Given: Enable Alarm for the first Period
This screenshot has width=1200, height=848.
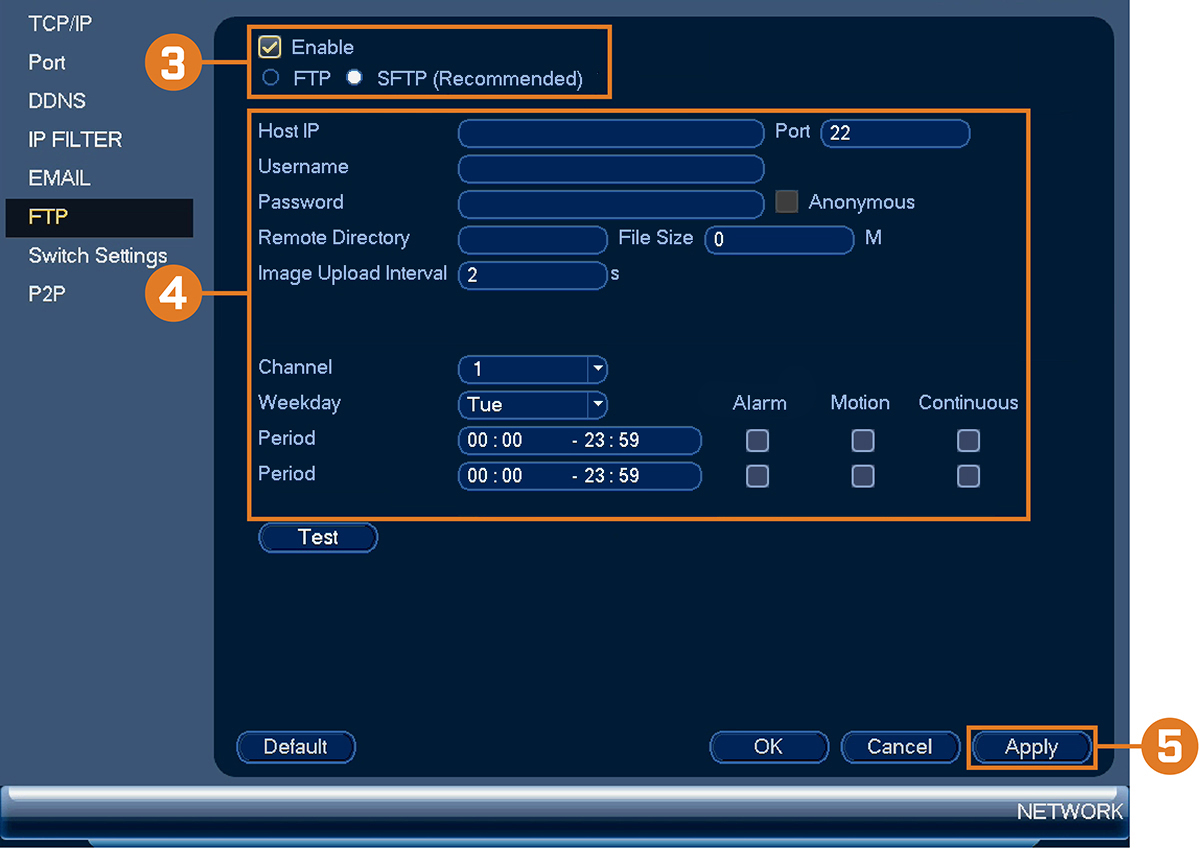Looking at the screenshot, I should [x=758, y=441].
